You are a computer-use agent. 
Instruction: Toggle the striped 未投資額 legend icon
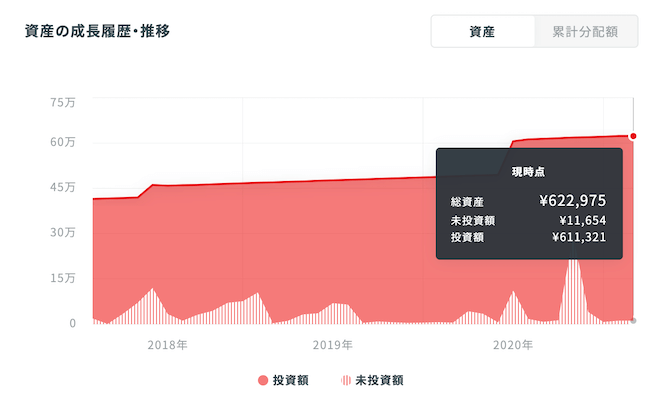346,380
